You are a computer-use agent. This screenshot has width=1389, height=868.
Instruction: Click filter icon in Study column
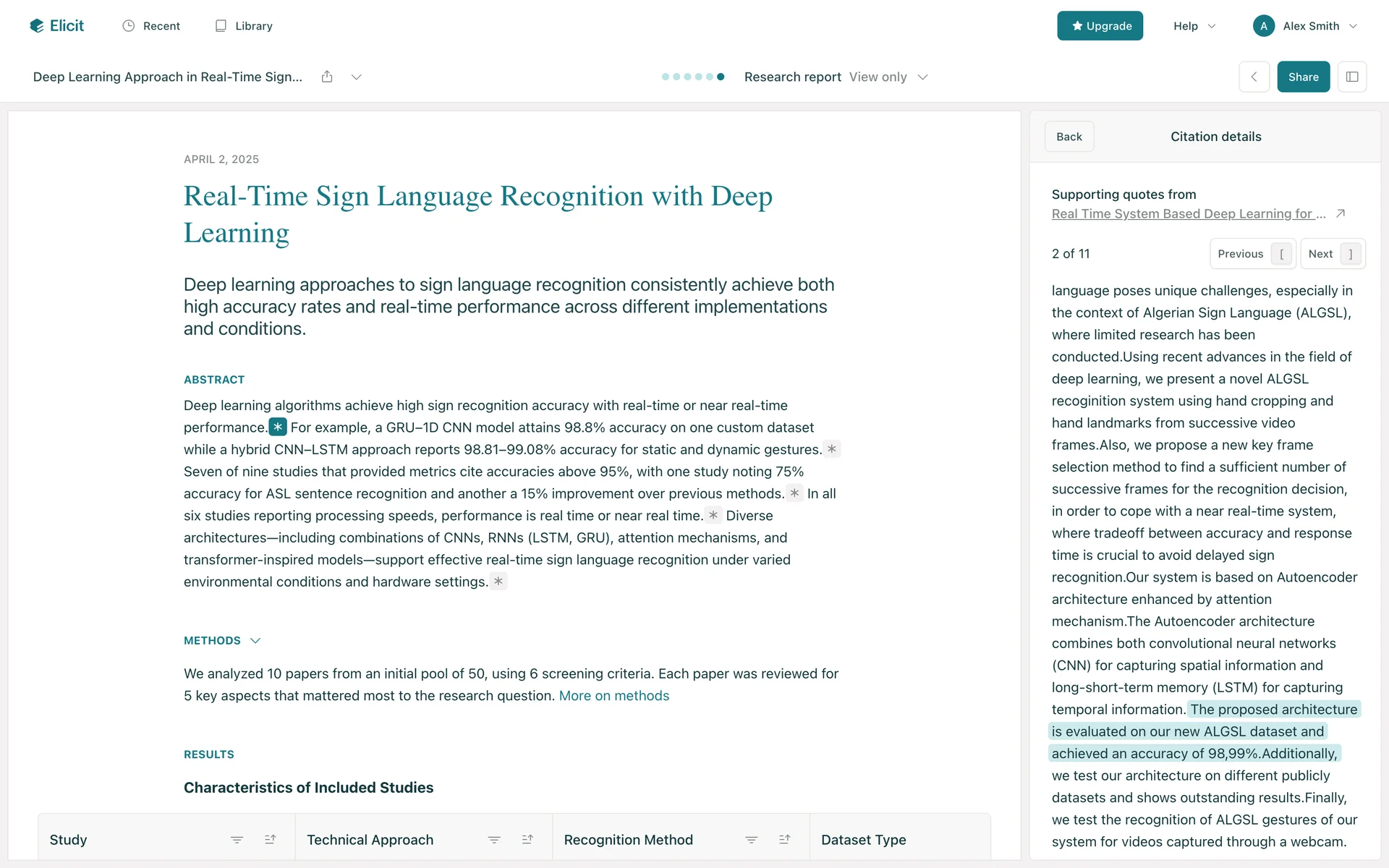(237, 840)
